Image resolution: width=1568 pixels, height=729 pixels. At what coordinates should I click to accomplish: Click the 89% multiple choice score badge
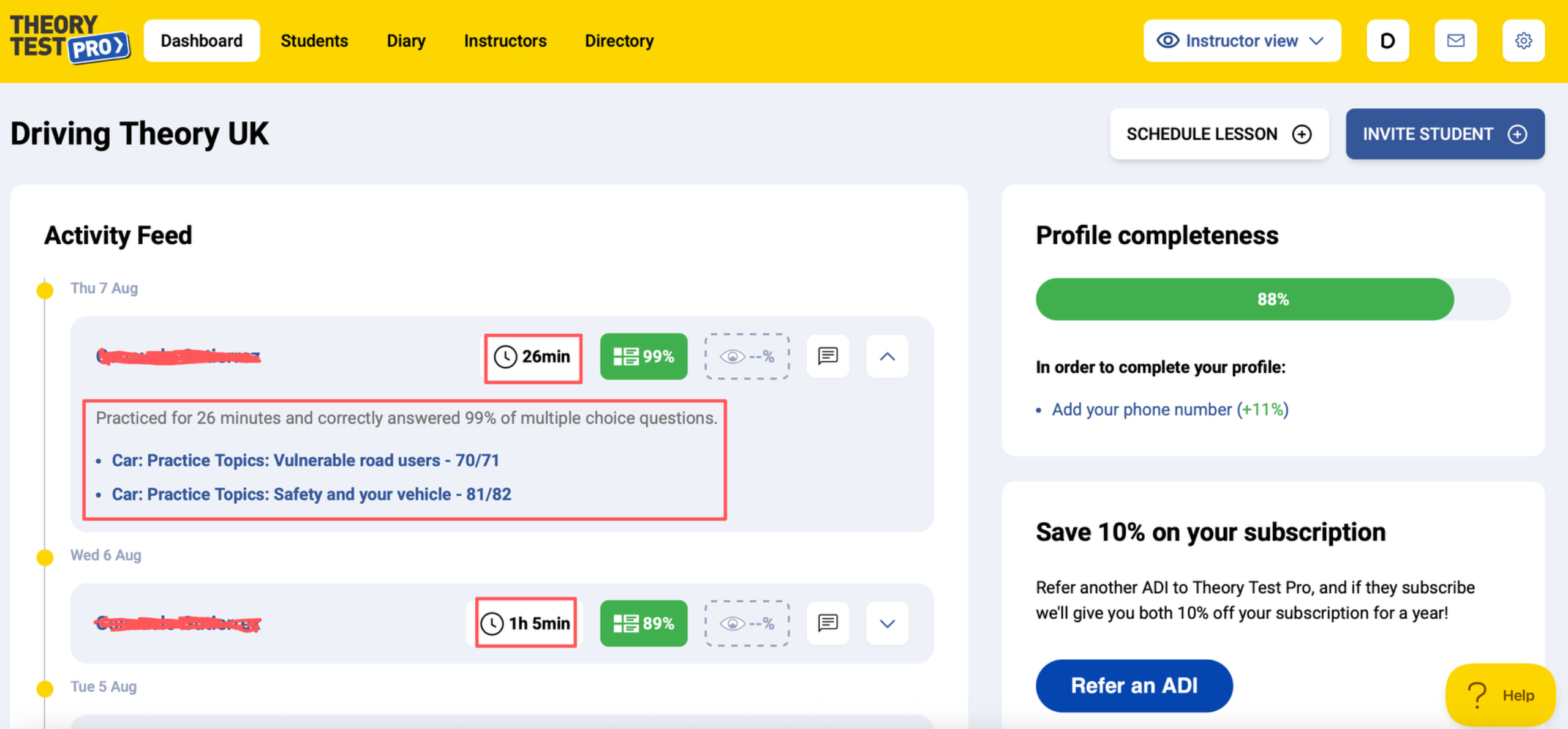[x=643, y=623]
